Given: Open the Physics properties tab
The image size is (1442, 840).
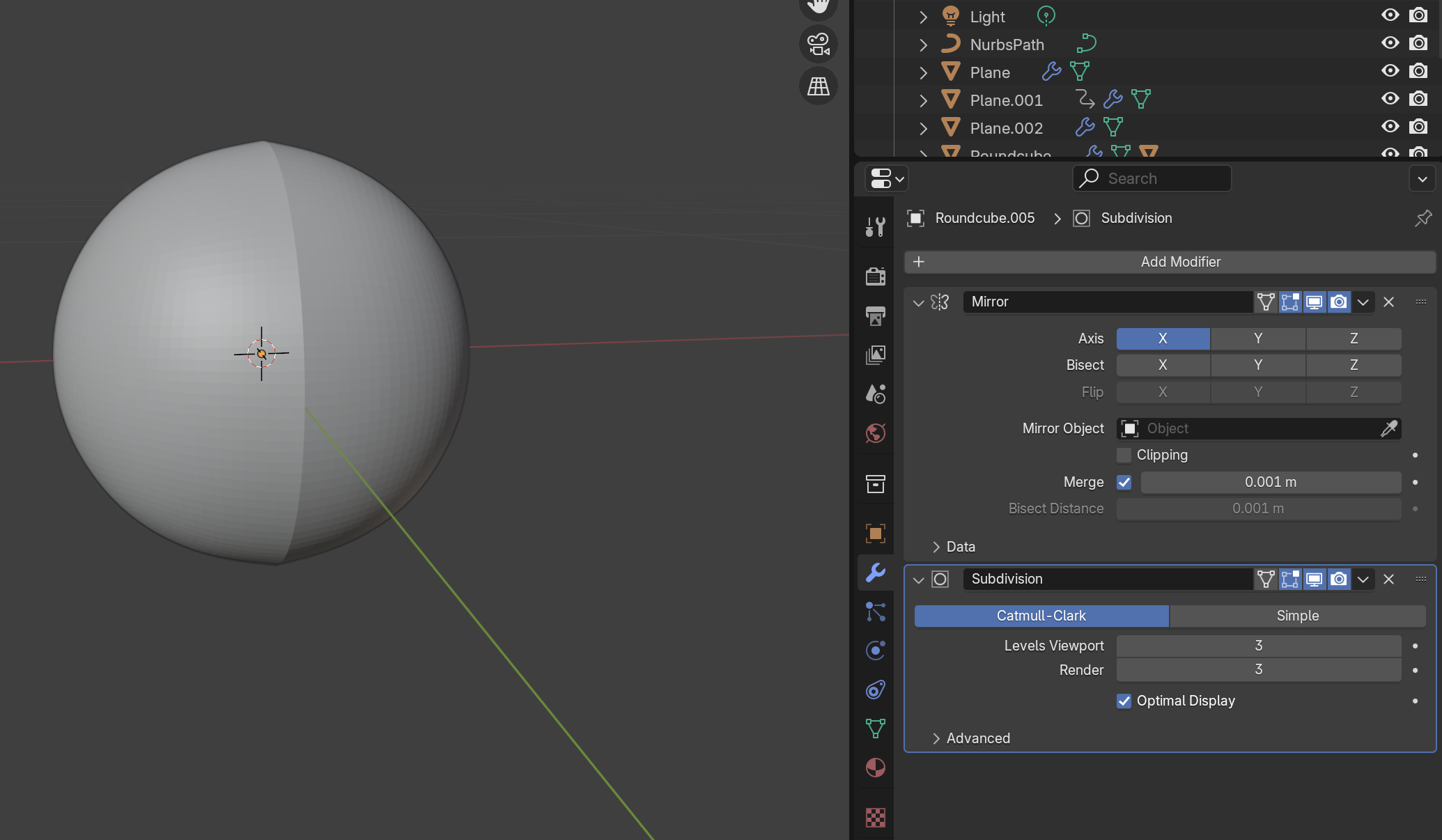Looking at the screenshot, I should click(x=876, y=651).
